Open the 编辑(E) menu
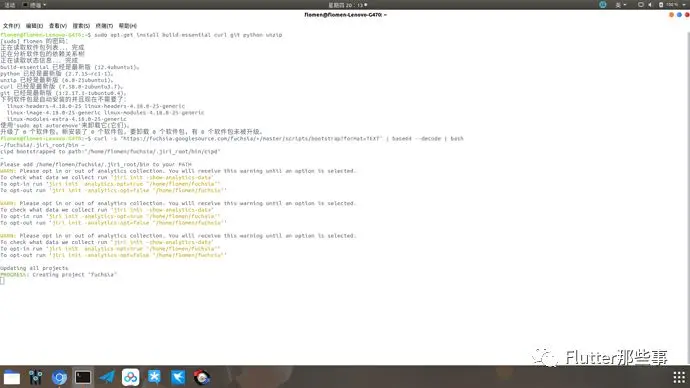Viewport: 690px width, 388px height. pyautogui.click(x=34, y=26)
